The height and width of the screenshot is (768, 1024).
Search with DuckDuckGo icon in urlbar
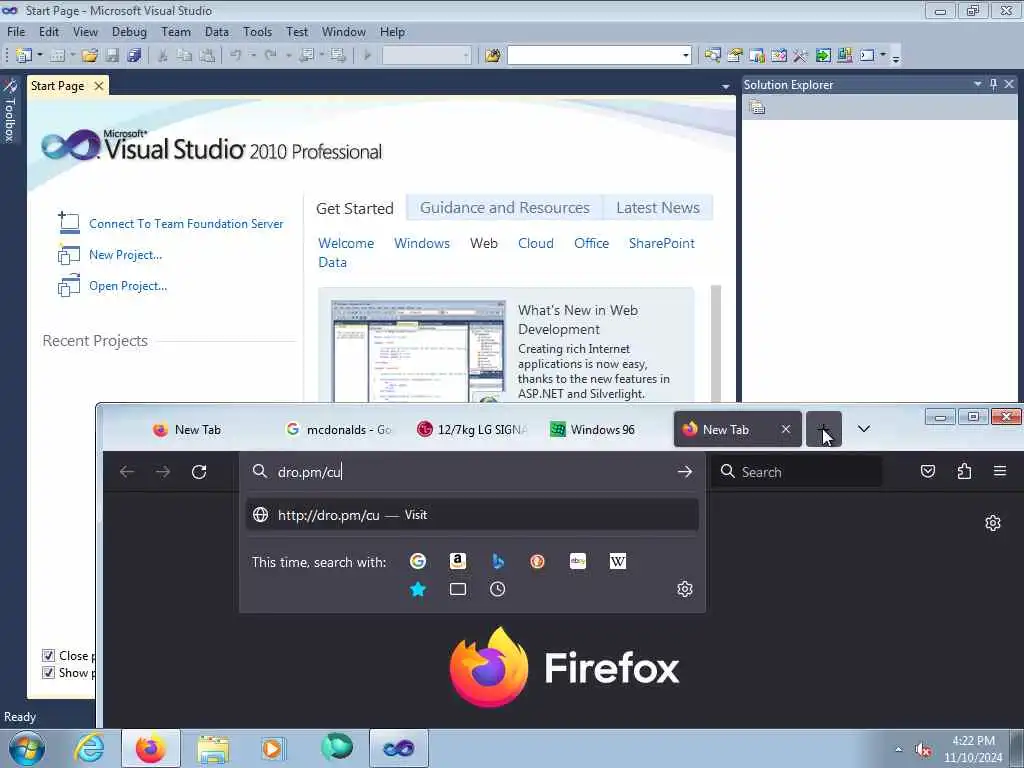(537, 561)
